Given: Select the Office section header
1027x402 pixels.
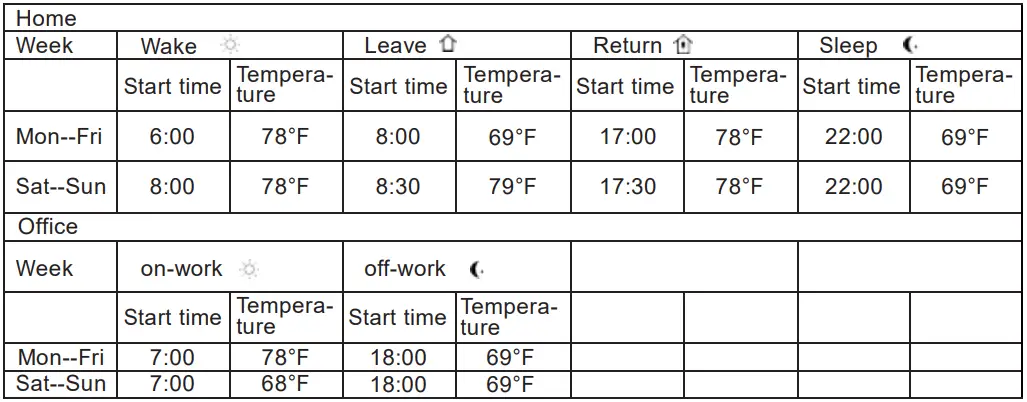Looking at the screenshot, I should pyautogui.click(x=48, y=227).
